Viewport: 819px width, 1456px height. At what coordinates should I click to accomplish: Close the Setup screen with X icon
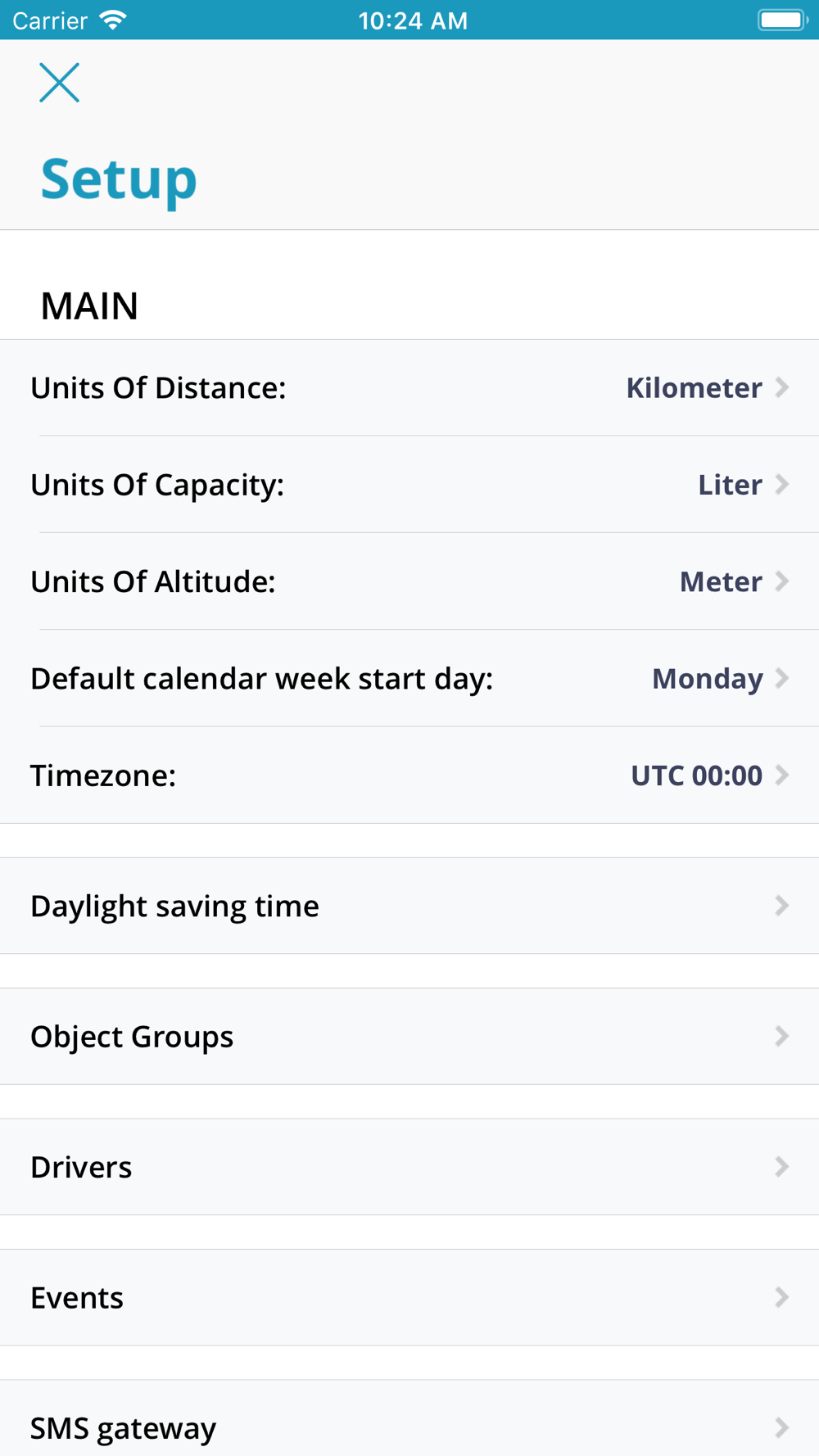[60, 83]
